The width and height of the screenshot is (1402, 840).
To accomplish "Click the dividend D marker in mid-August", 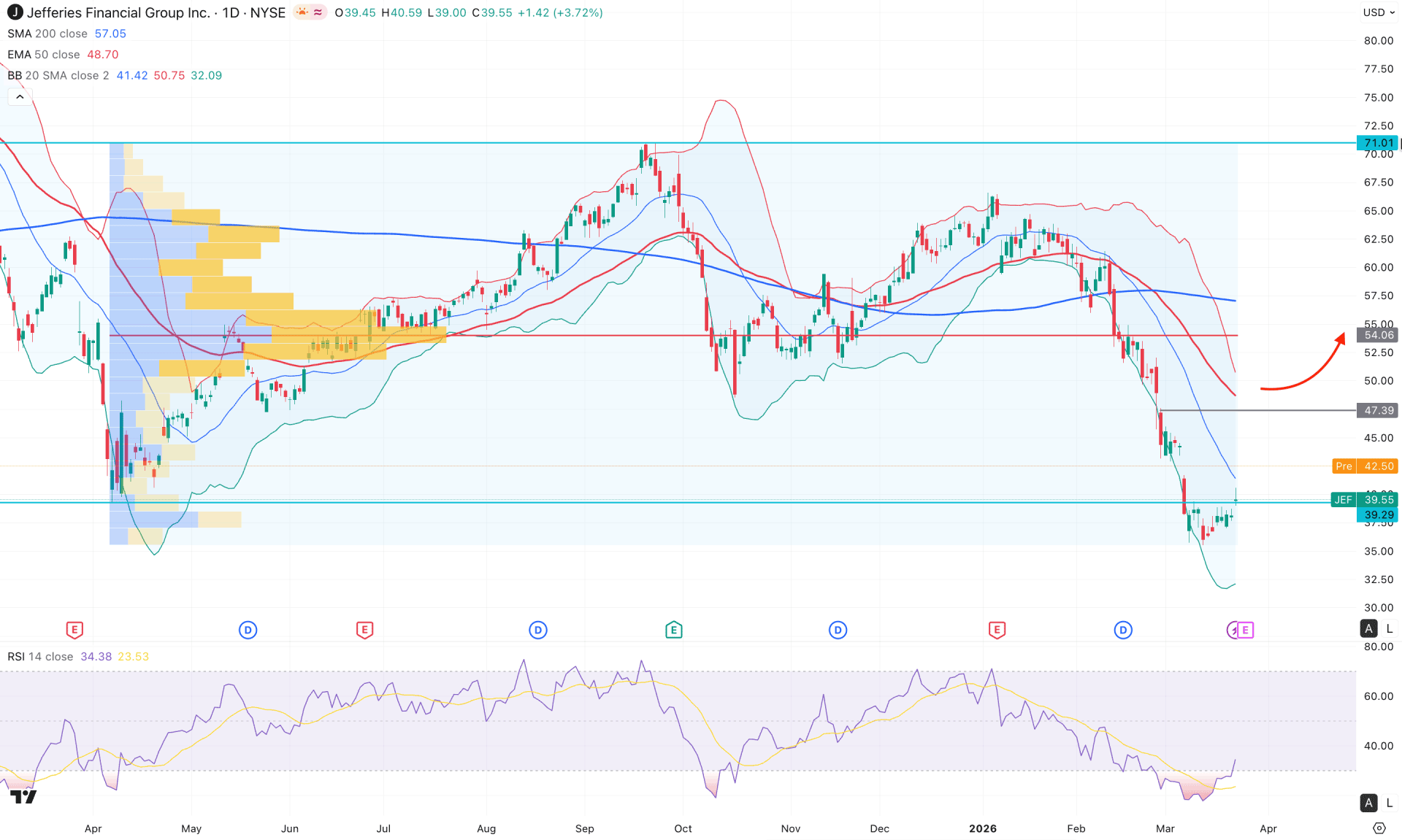I will tap(538, 630).
